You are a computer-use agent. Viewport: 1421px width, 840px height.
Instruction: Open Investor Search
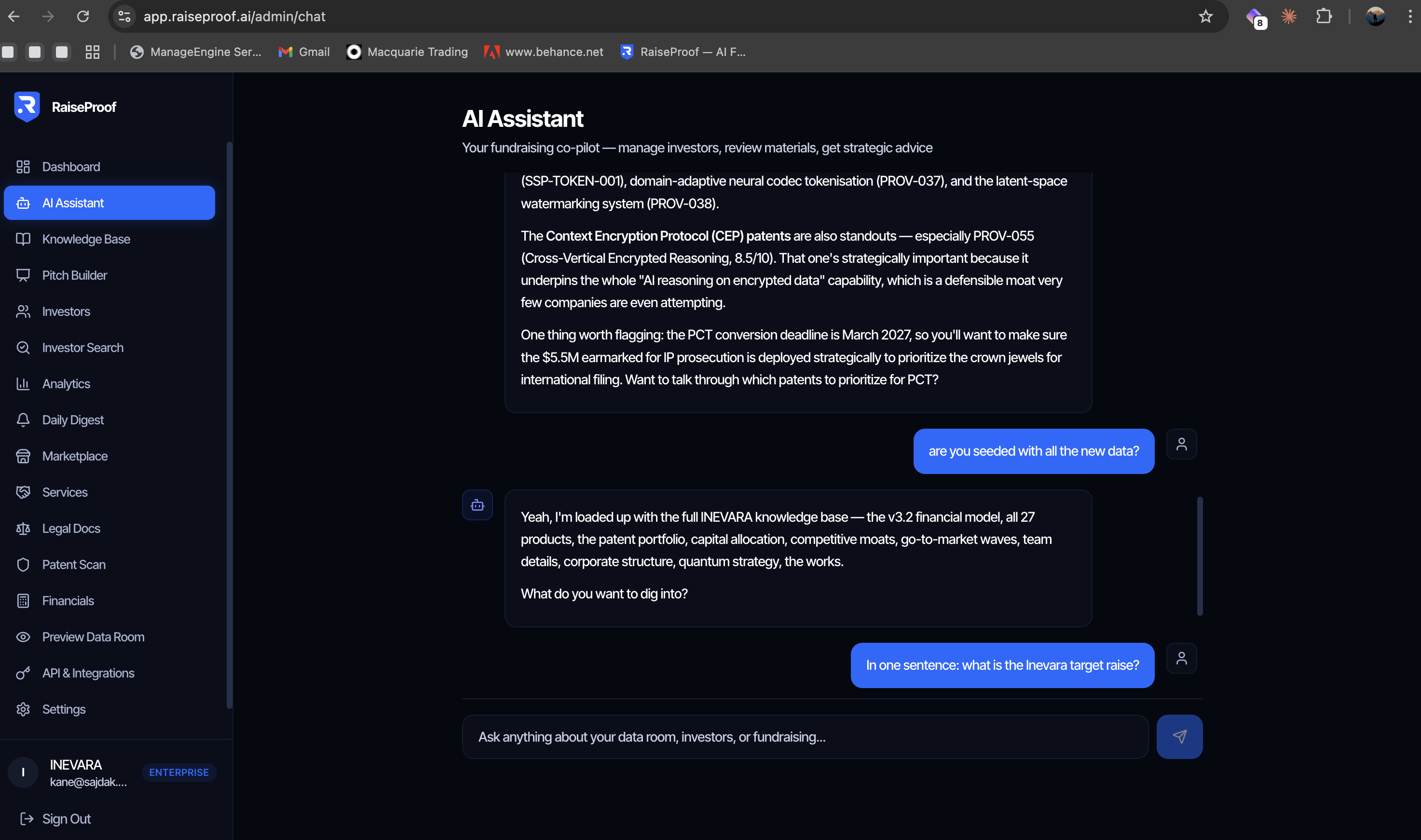(x=82, y=347)
